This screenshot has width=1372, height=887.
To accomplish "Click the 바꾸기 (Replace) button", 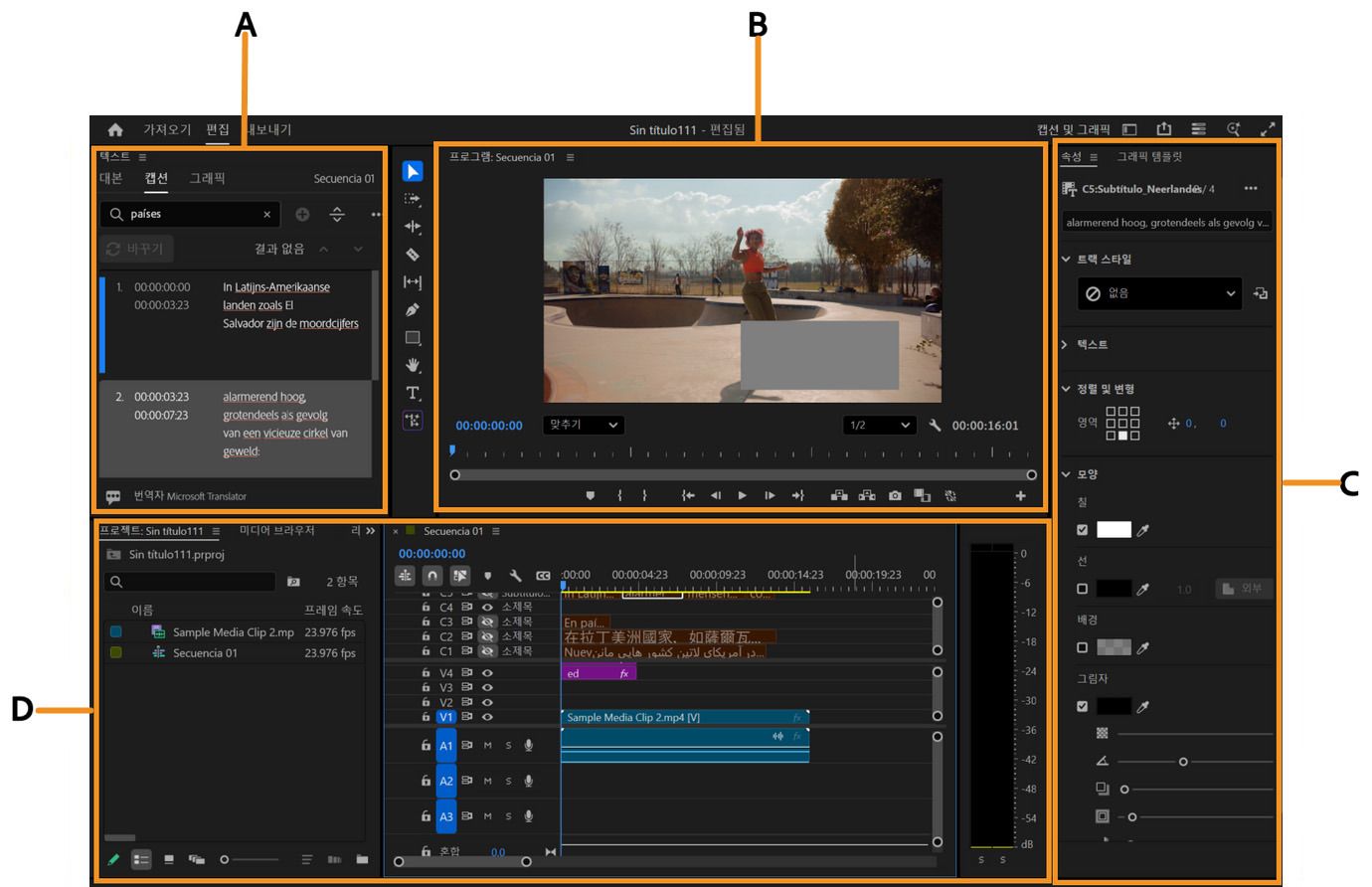I will (137, 249).
